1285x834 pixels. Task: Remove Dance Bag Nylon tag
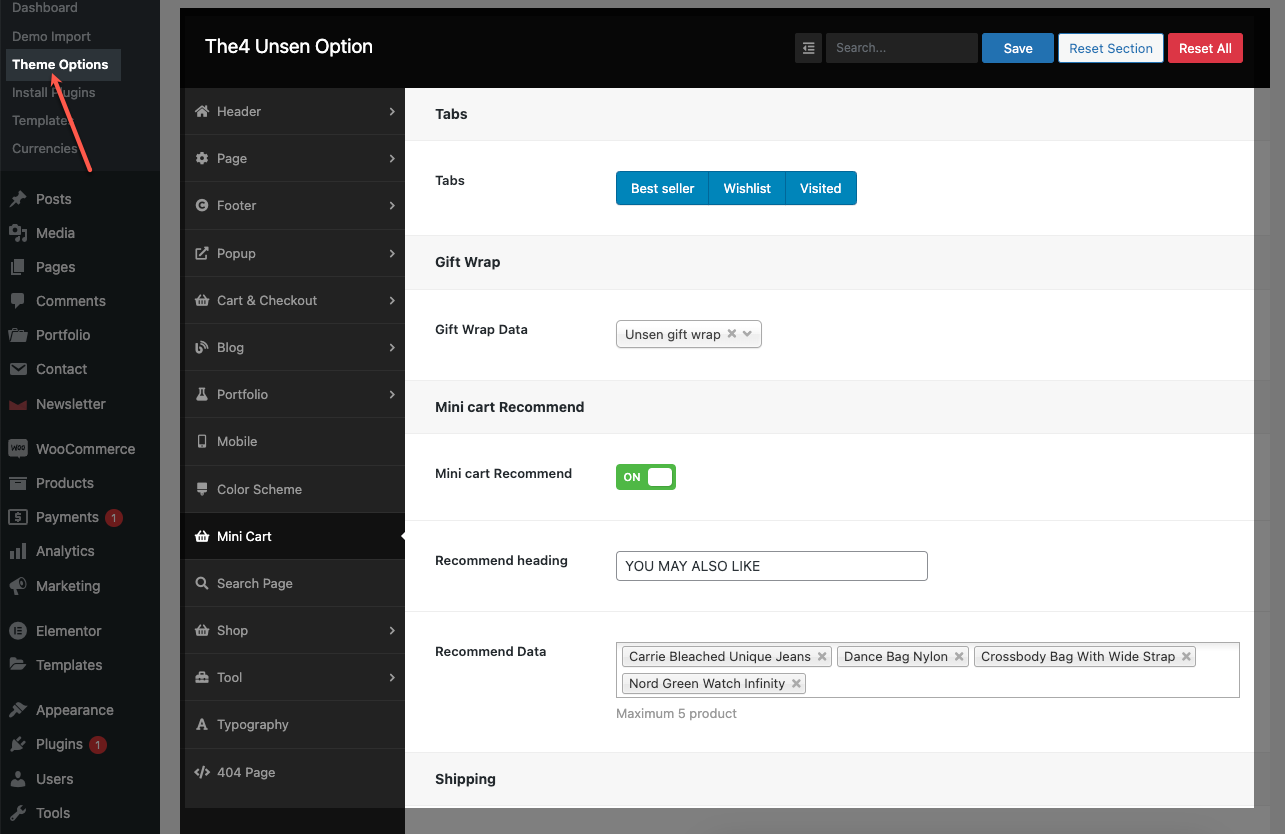[959, 657]
